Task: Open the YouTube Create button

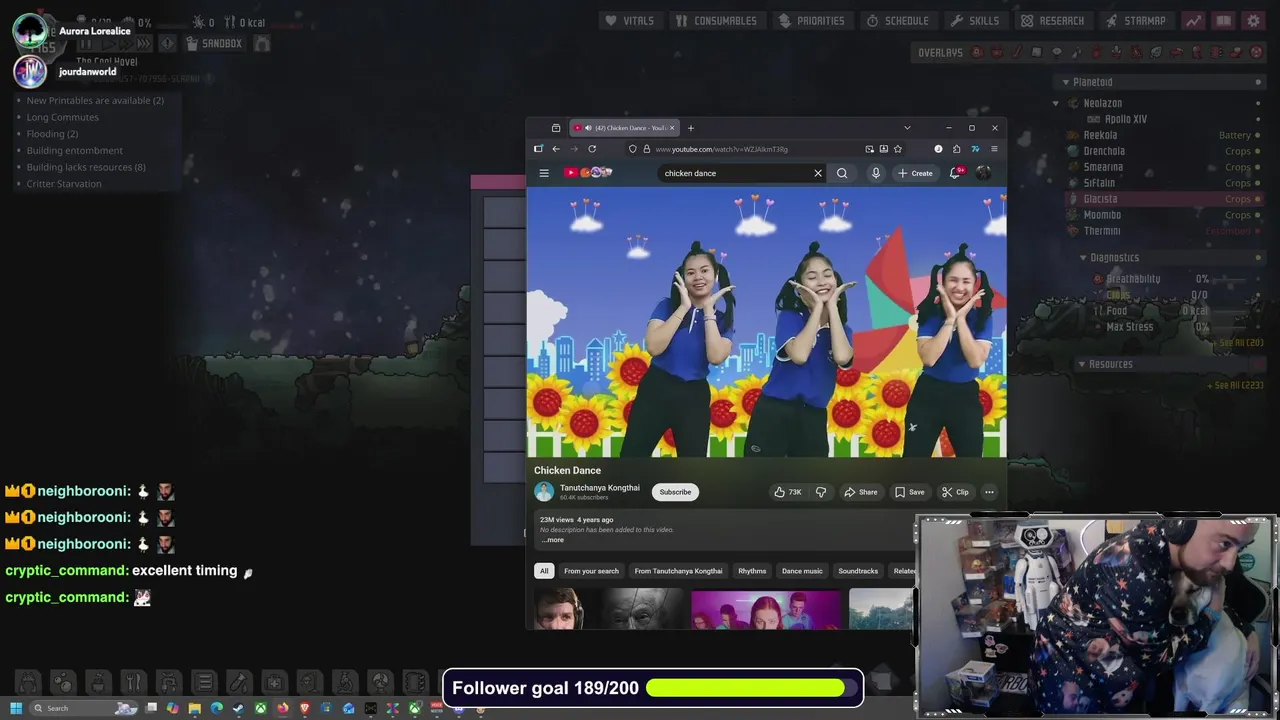Action: pos(915,173)
